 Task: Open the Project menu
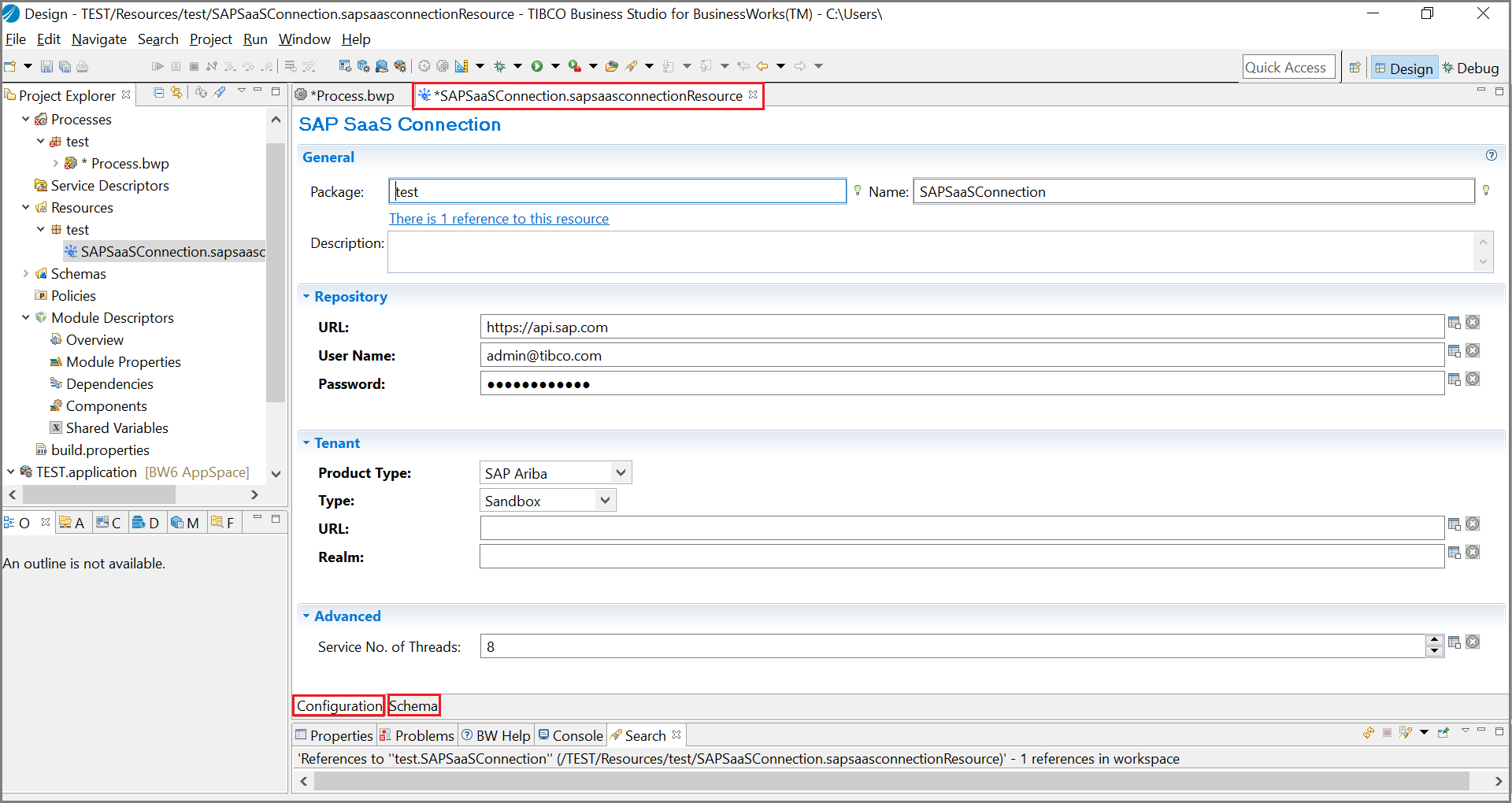coord(211,39)
